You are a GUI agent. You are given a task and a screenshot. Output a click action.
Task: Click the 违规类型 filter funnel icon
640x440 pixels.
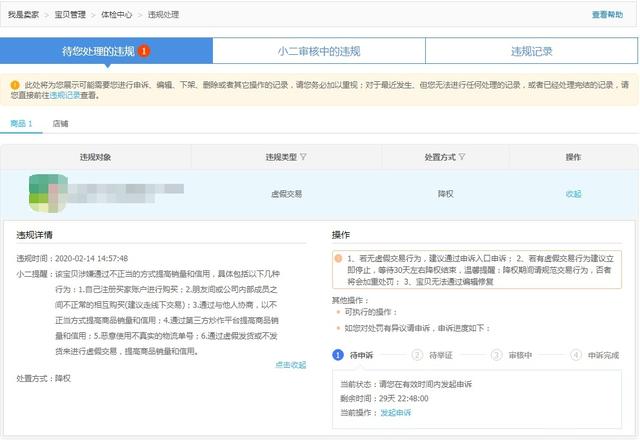coord(303,157)
